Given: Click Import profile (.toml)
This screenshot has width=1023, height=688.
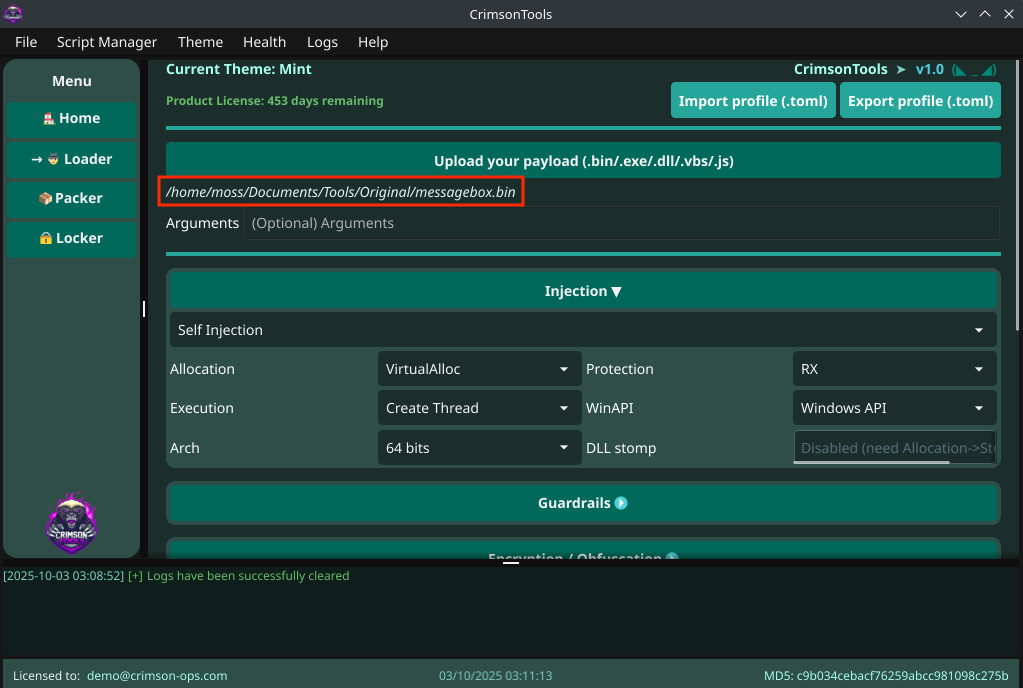Looking at the screenshot, I should (x=753, y=100).
